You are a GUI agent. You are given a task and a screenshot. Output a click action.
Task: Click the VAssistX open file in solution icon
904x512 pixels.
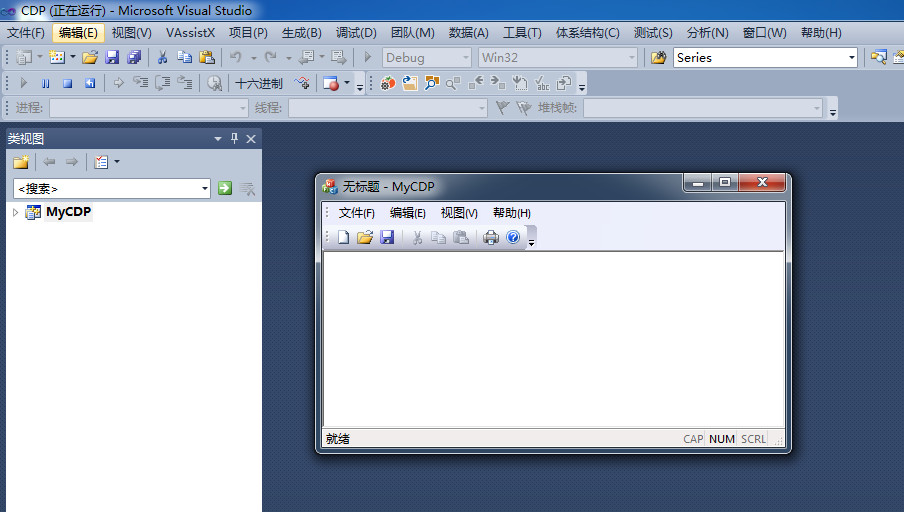click(410, 83)
